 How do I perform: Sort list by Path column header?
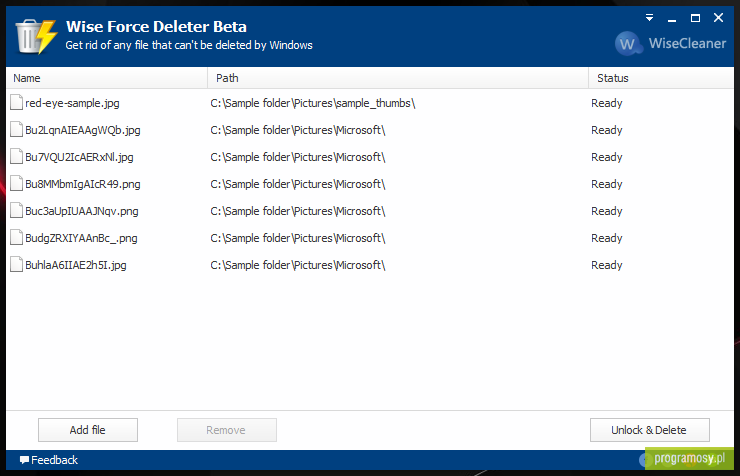pos(398,78)
